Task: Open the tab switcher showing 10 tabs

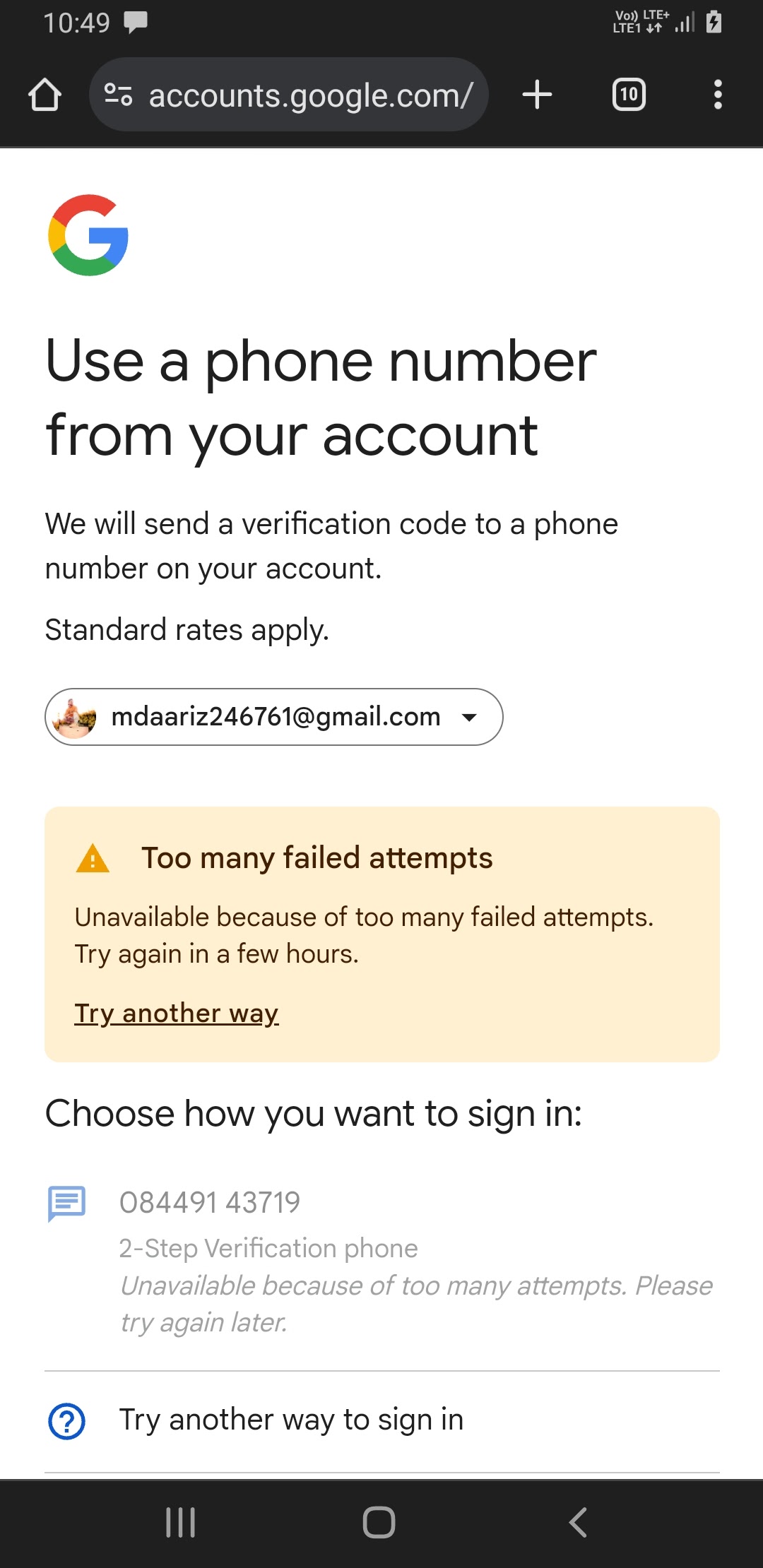Action: click(x=628, y=95)
